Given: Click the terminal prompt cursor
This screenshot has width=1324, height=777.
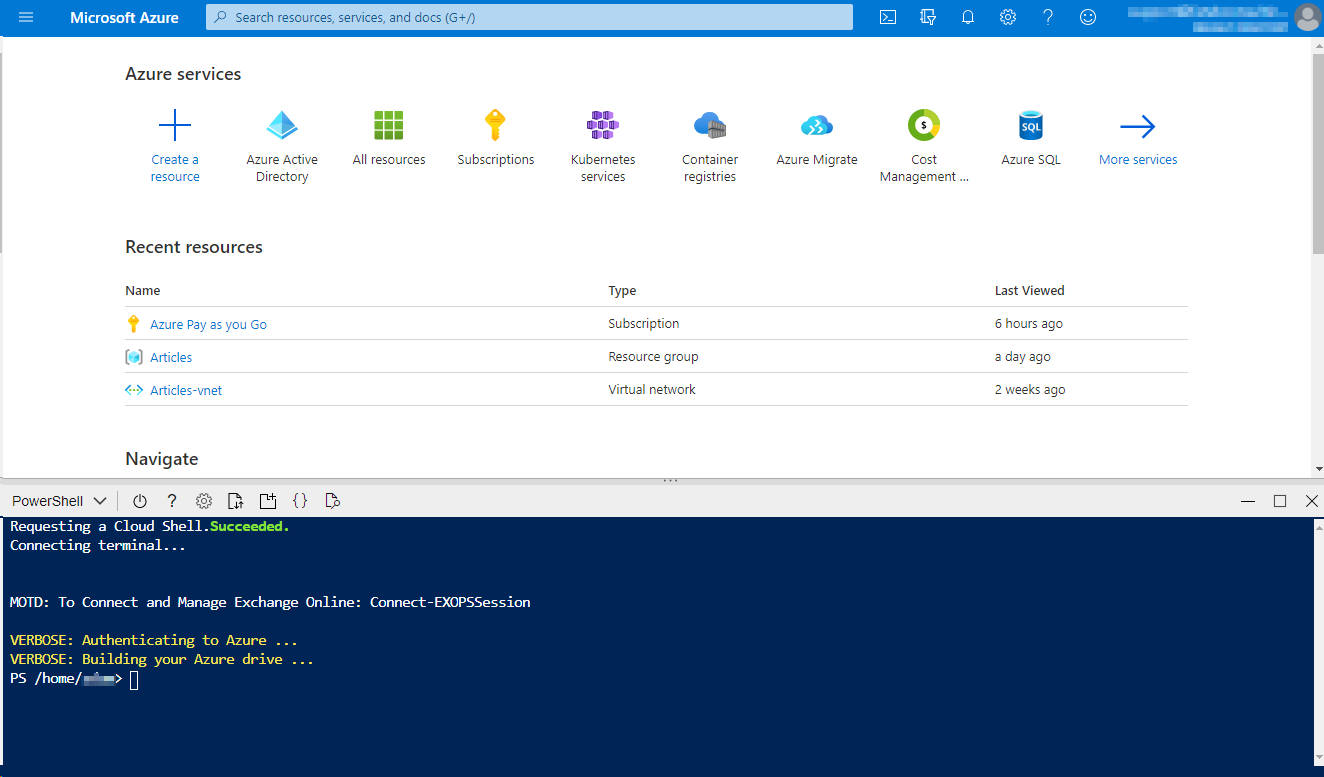Looking at the screenshot, I should 134,680.
